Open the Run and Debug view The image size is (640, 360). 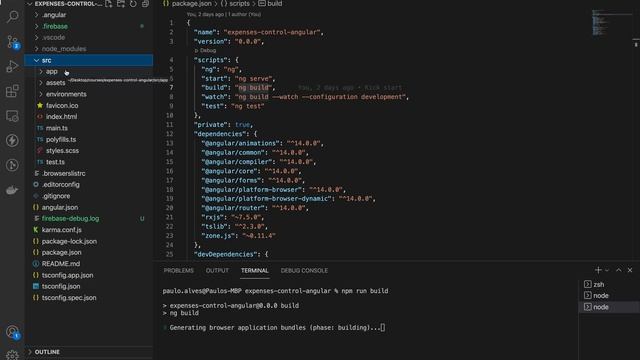click(x=13, y=66)
